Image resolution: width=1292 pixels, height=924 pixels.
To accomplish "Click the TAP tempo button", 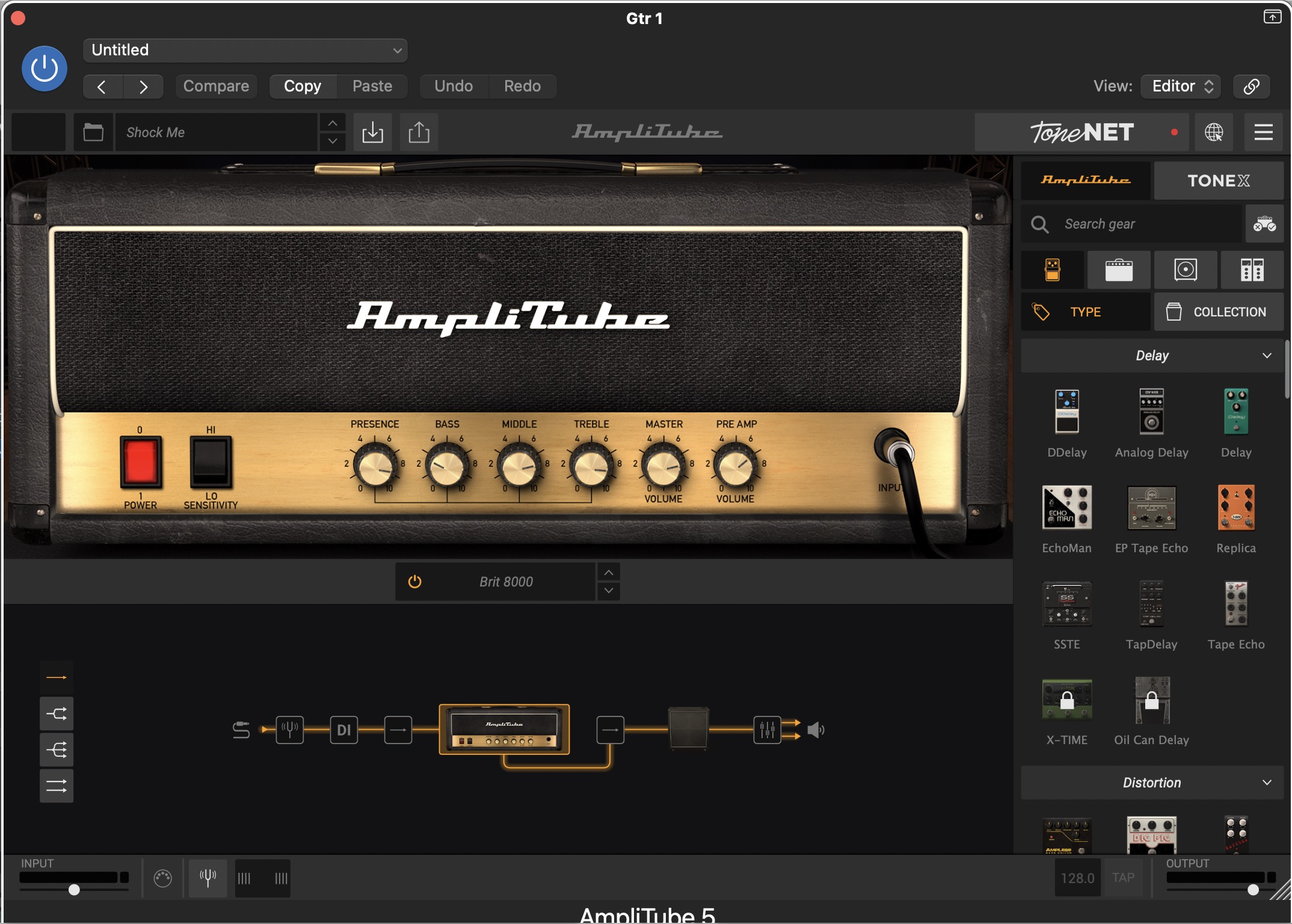I will (x=1123, y=878).
